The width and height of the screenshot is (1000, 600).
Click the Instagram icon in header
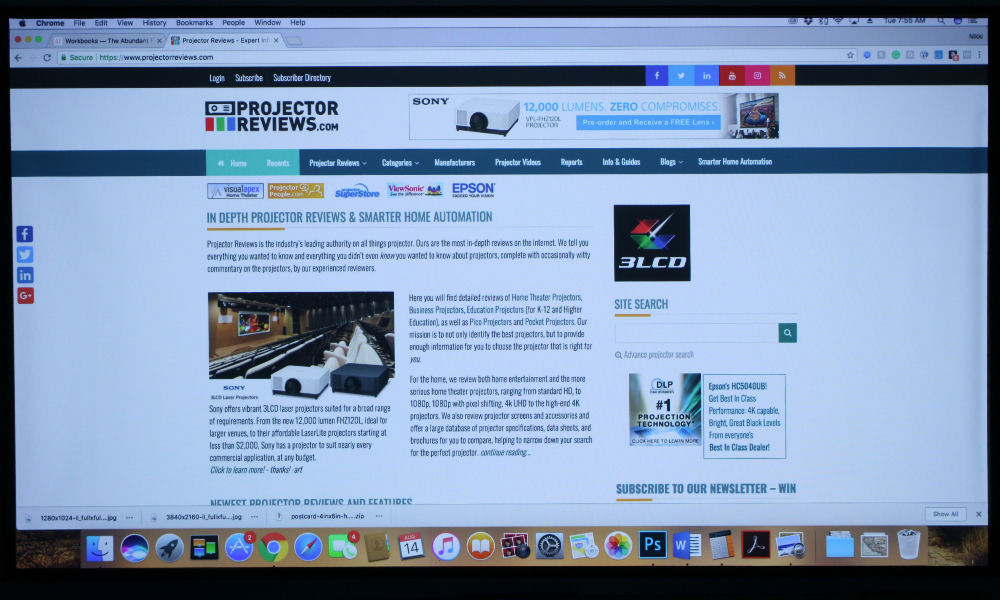coord(757,76)
